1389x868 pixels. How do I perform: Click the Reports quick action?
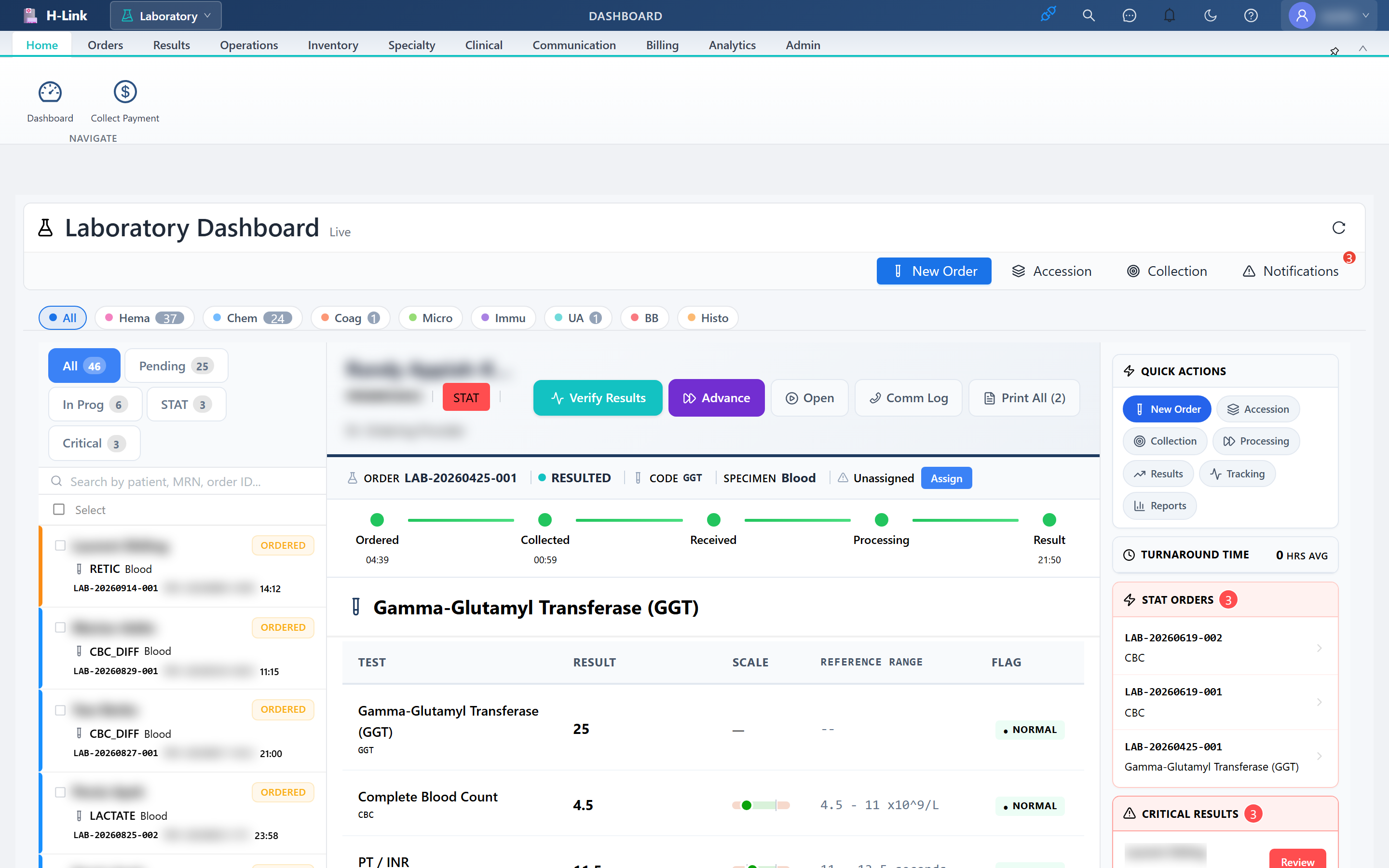click(1159, 506)
